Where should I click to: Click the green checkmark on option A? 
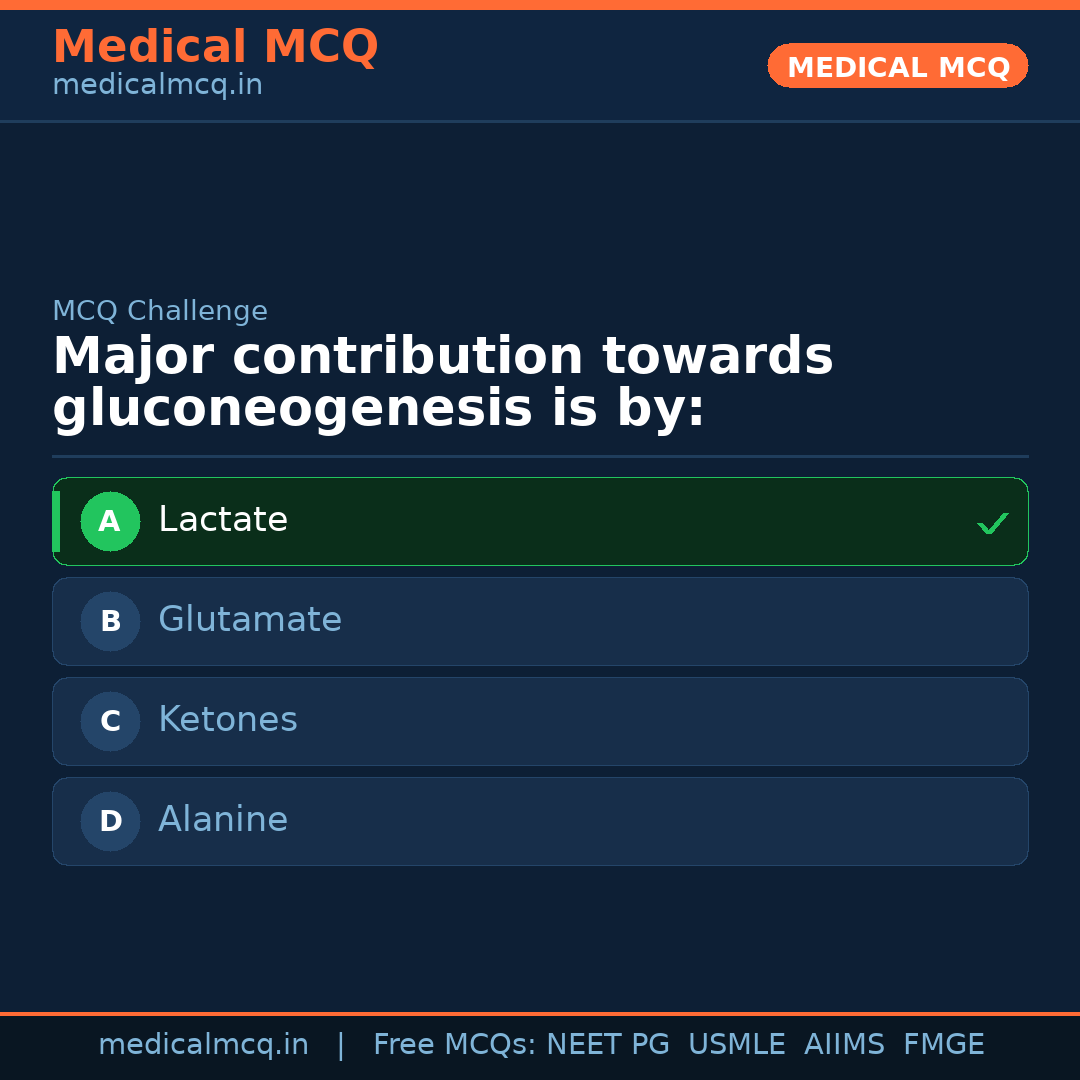(992, 522)
